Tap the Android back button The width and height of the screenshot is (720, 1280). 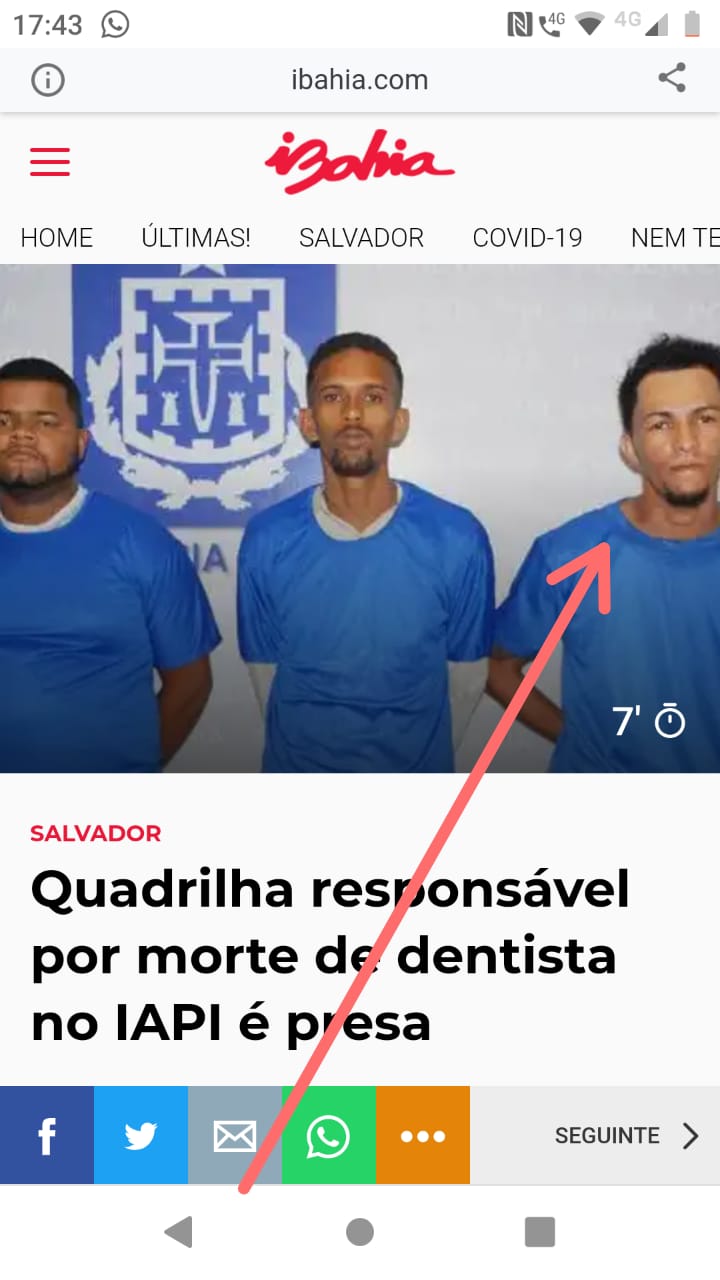pos(179,1232)
